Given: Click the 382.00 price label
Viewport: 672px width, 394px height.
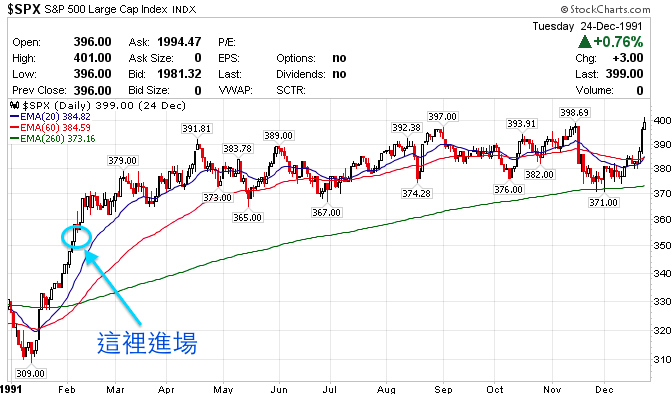Looking at the screenshot, I should tap(540, 174).
